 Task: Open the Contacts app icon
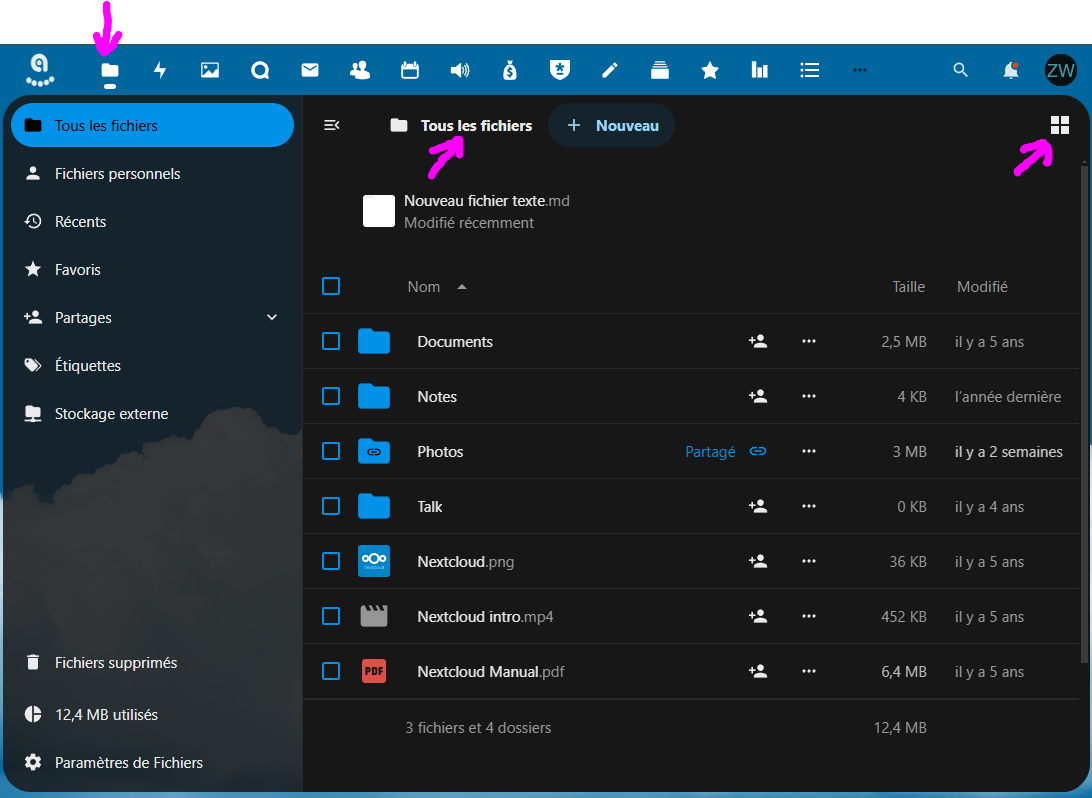click(360, 70)
